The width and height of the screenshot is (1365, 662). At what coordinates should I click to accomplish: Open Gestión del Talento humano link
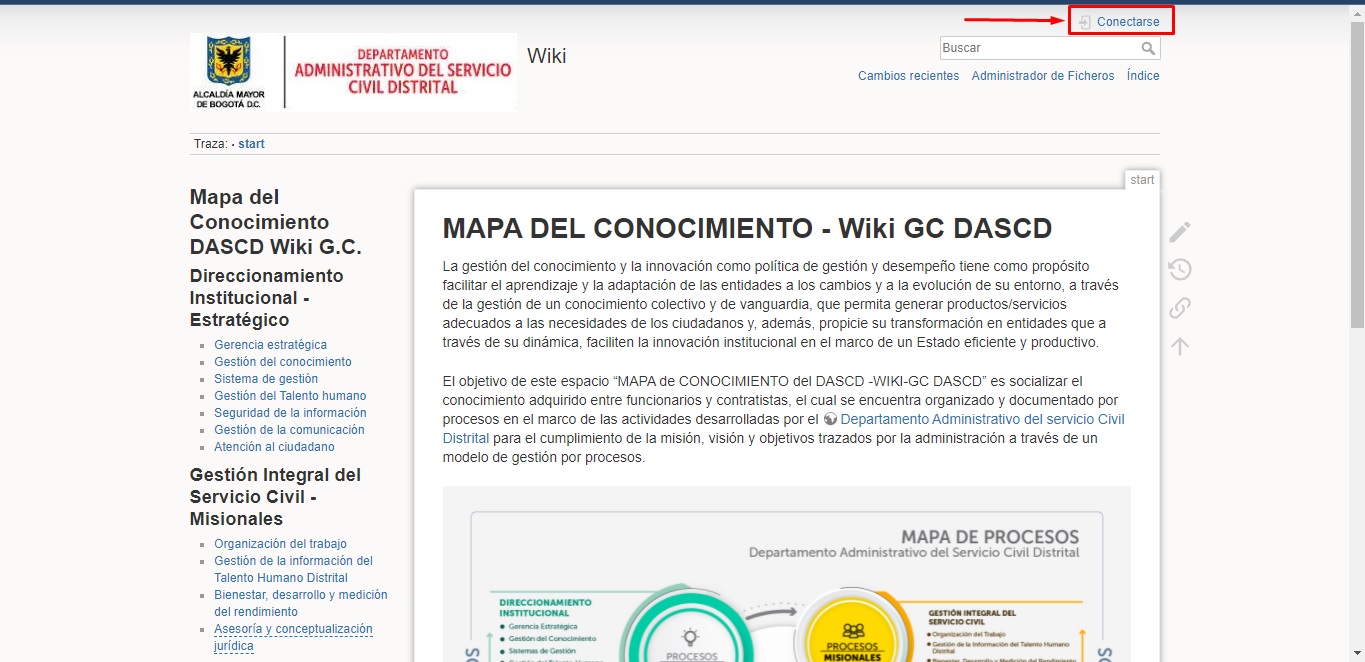[290, 396]
